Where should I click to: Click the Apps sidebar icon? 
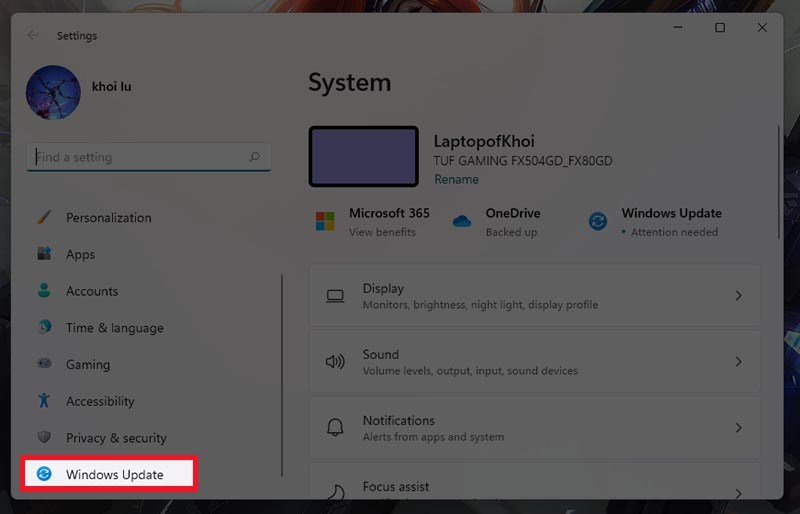(x=44, y=253)
